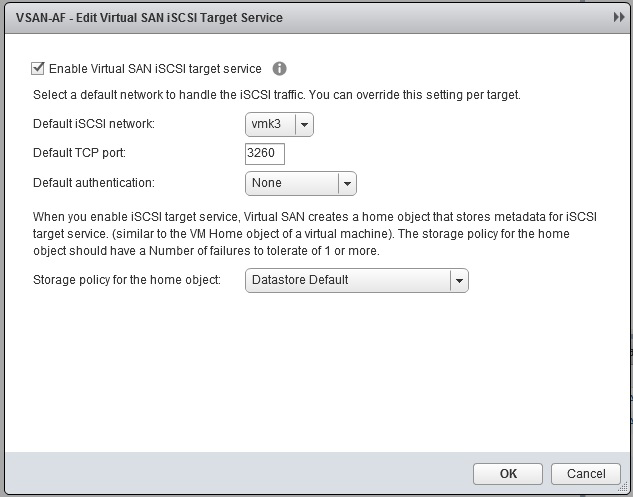Image resolution: width=633 pixels, height=497 pixels.
Task: Click the Default authentication label
Action: click(94, 183)
